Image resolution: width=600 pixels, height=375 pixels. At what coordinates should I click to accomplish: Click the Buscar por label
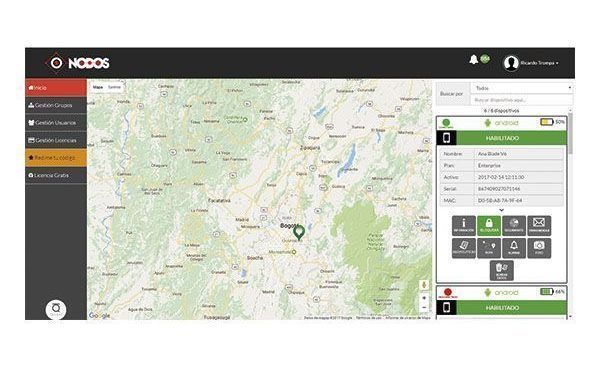point(452,94)
